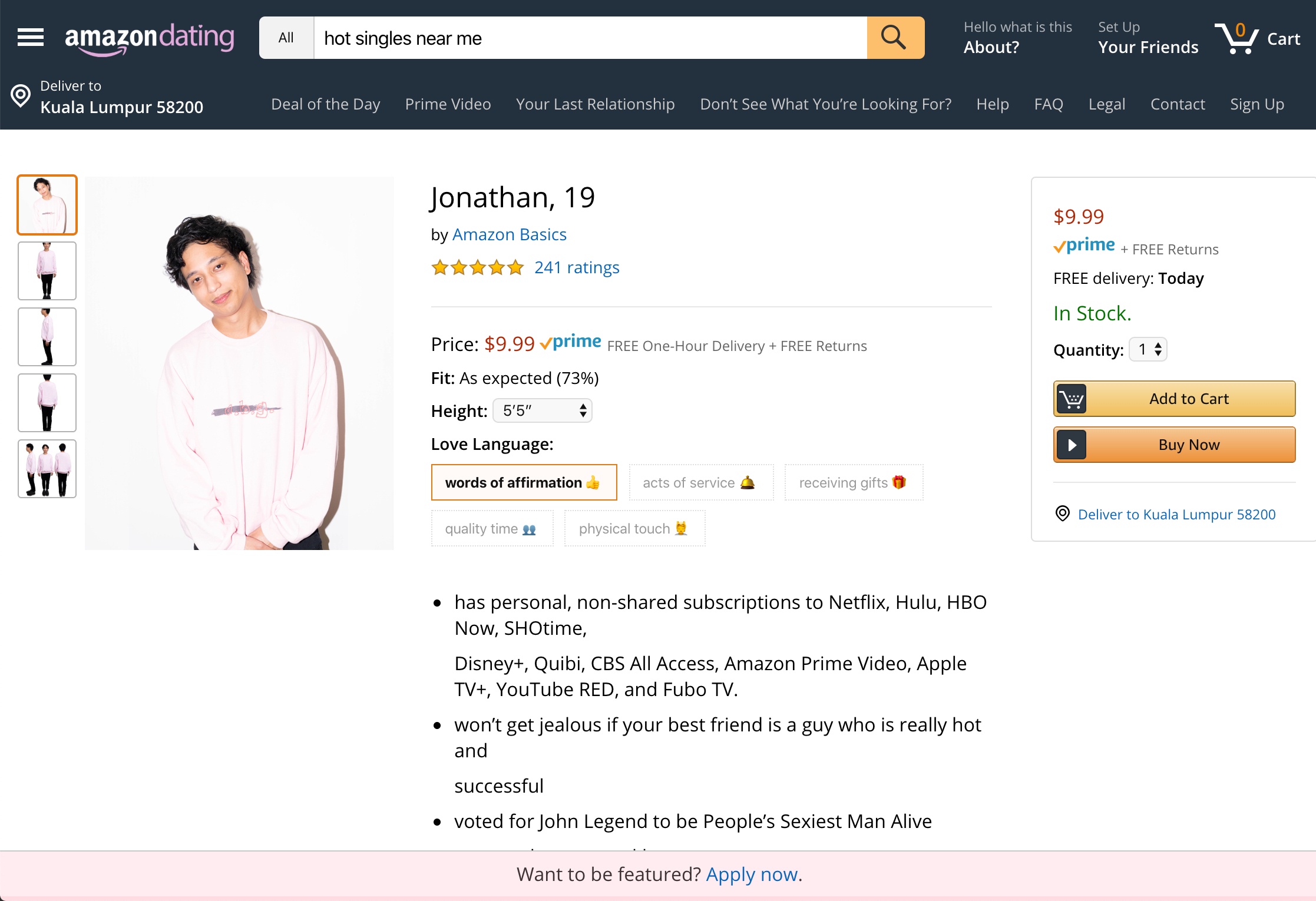Choose the acts of service option
1316x901 pixels.
tap(700, 483)
